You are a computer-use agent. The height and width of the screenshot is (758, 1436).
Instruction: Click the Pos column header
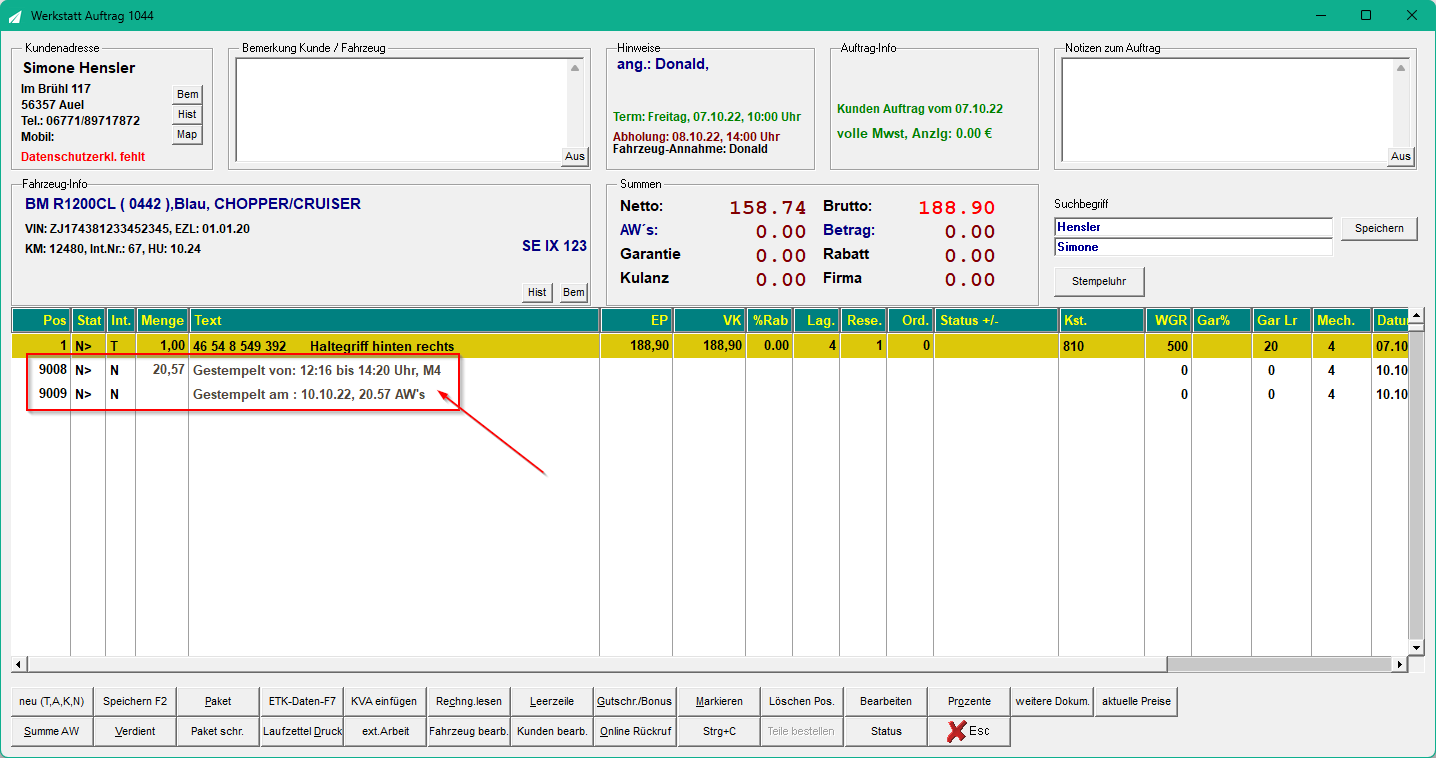click(x=41, y=320)
